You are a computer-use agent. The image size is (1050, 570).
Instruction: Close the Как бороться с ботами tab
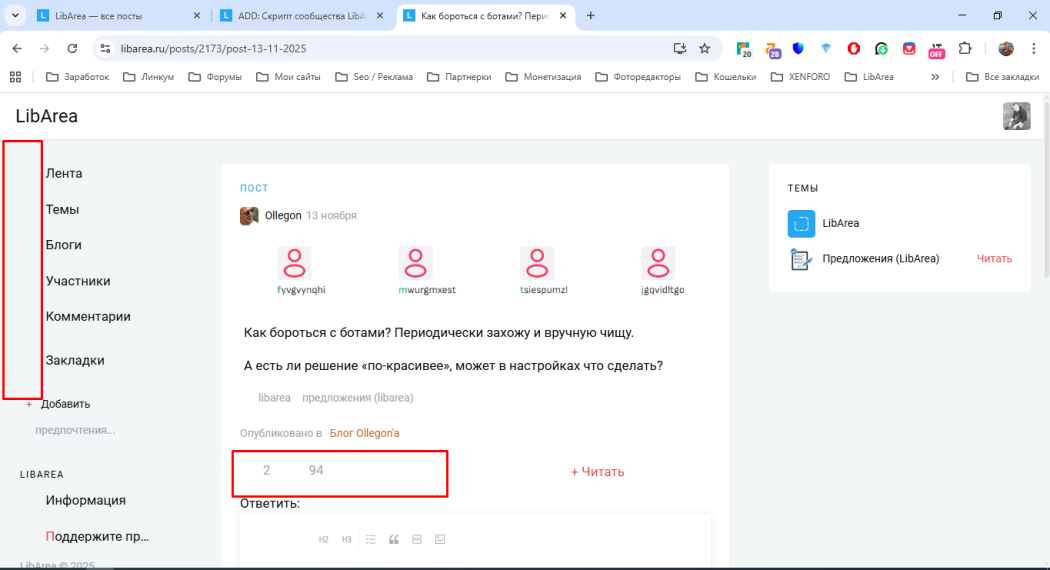coord(563,15)
